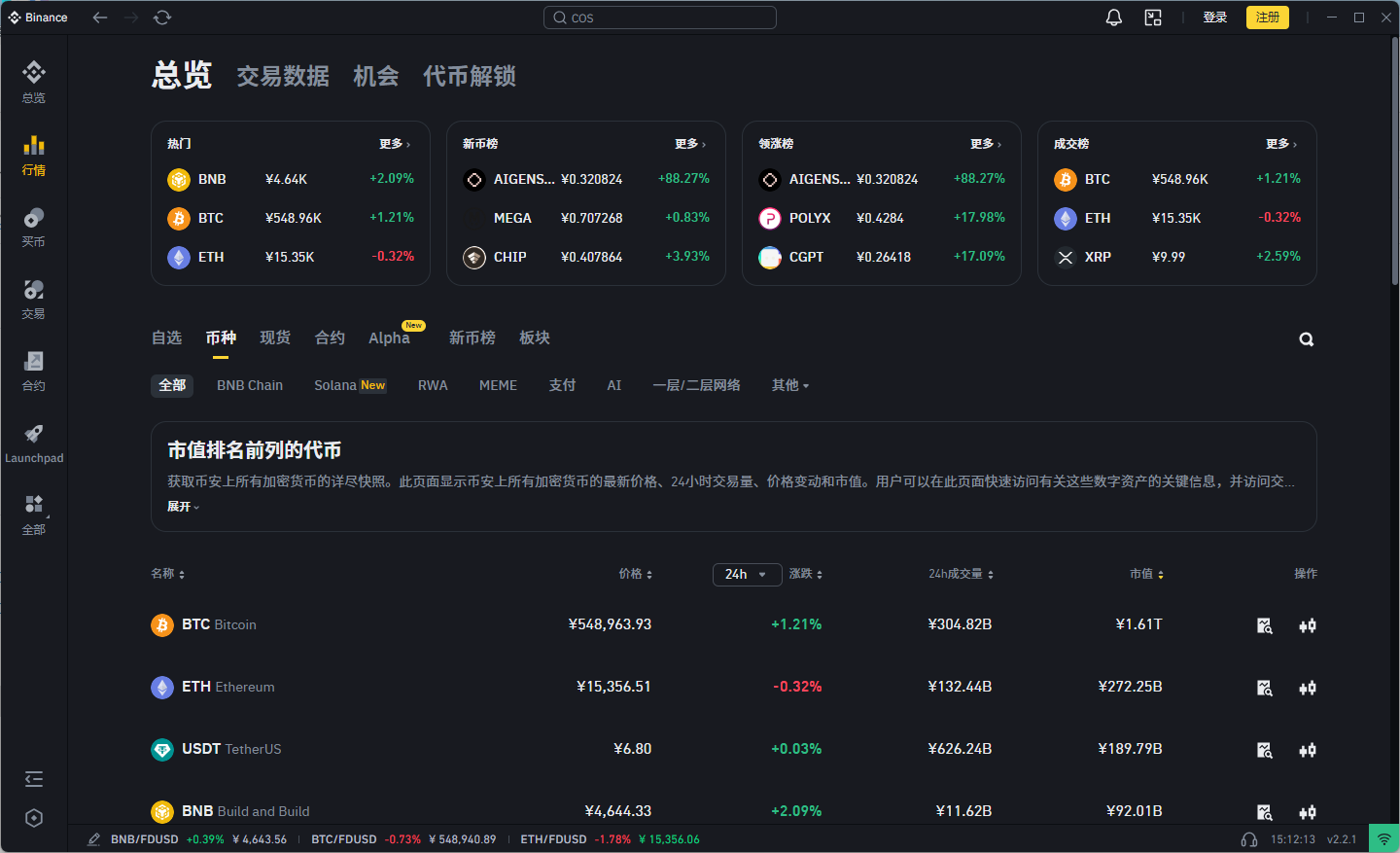Open the BNB/FDUSD ticker in status bar
Image resolution: width=1400 pixels, height=853 pixels.
tap(198, 839)
